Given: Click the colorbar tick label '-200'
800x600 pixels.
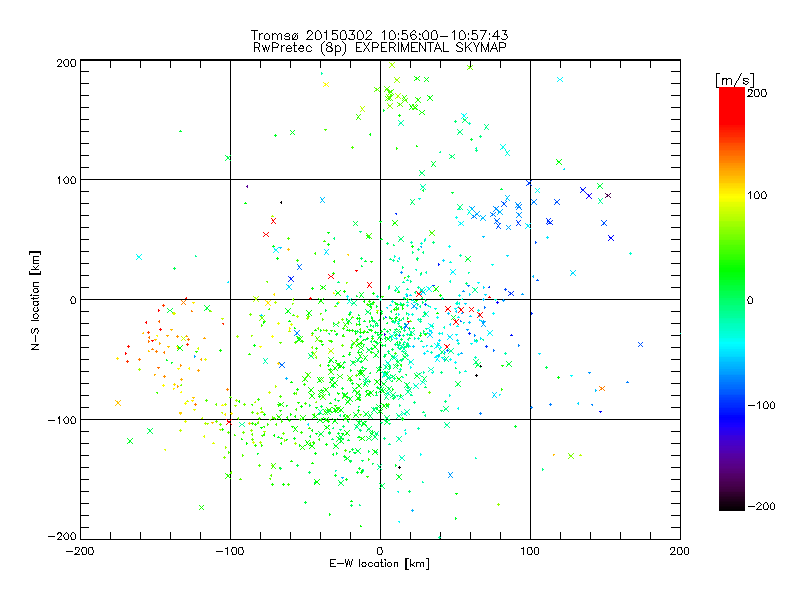Looking at the screenshot, I should (x=761, y=506).
